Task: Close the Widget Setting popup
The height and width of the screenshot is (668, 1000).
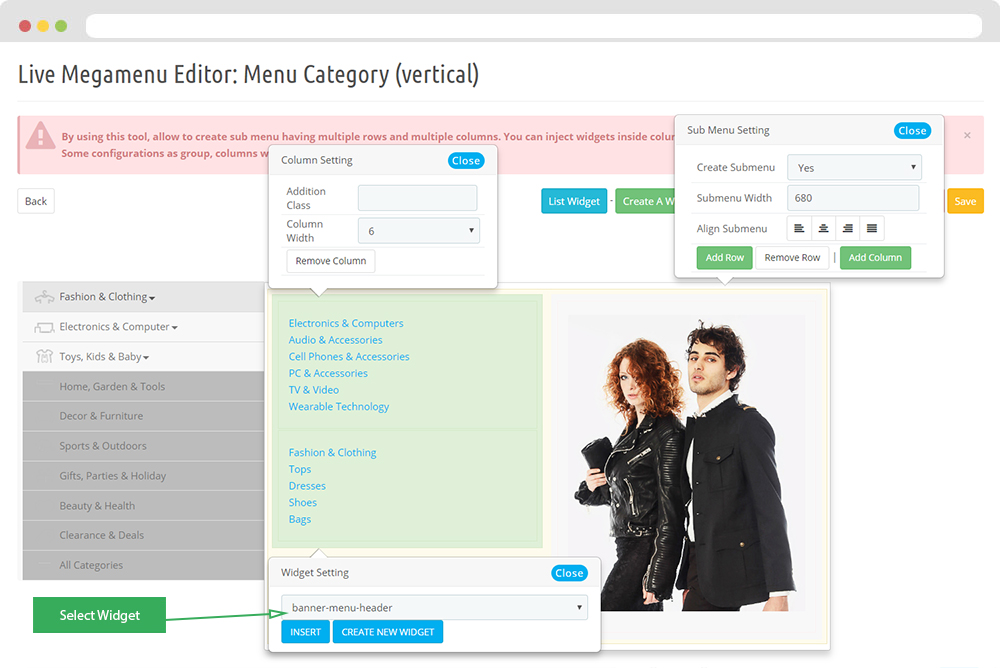Action: tap(569, 573)
